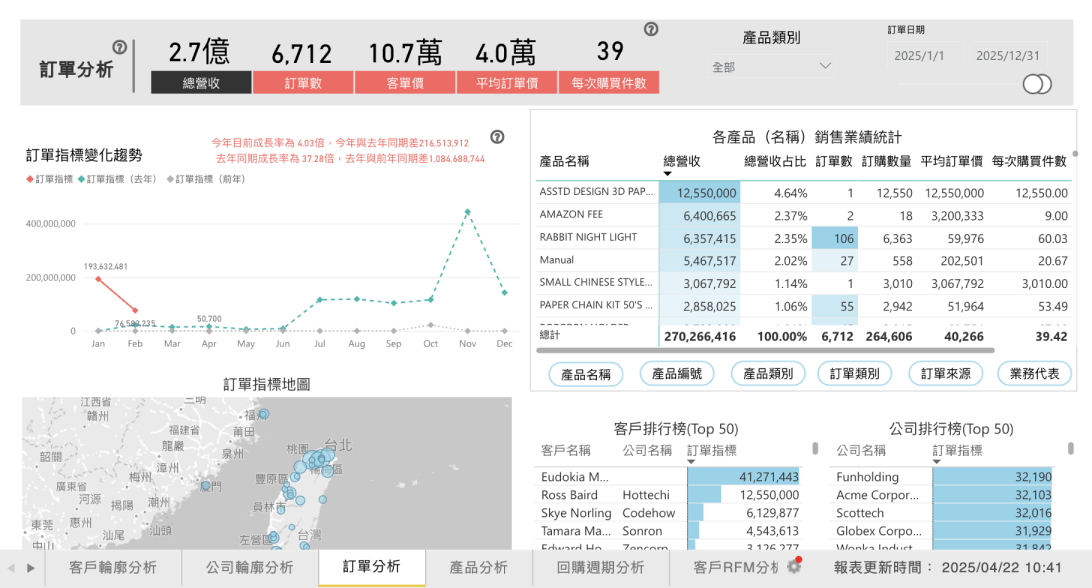Click the 訂單來源 grouping button
The height and width of the screenshot is (588, 1092).
(946, 373)
